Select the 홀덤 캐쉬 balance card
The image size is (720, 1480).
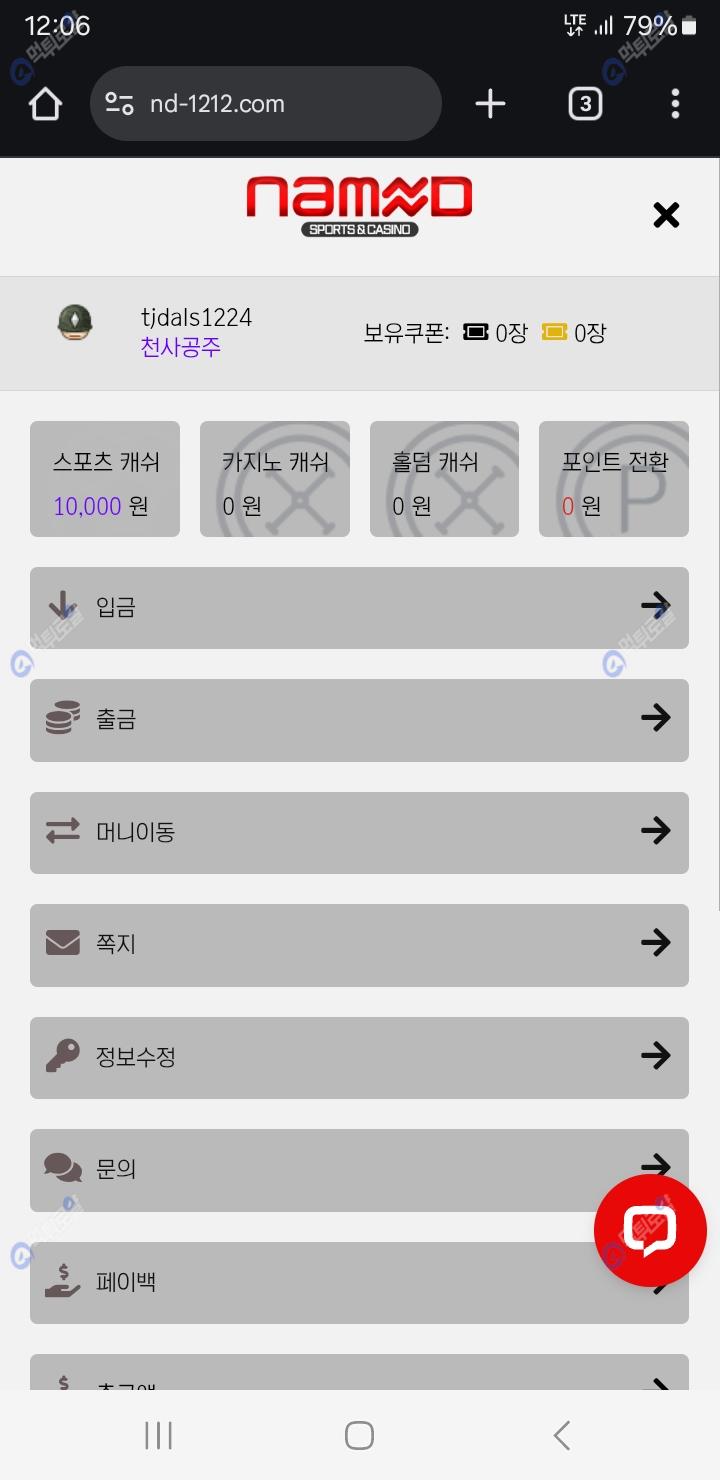(x=444, y=479)
